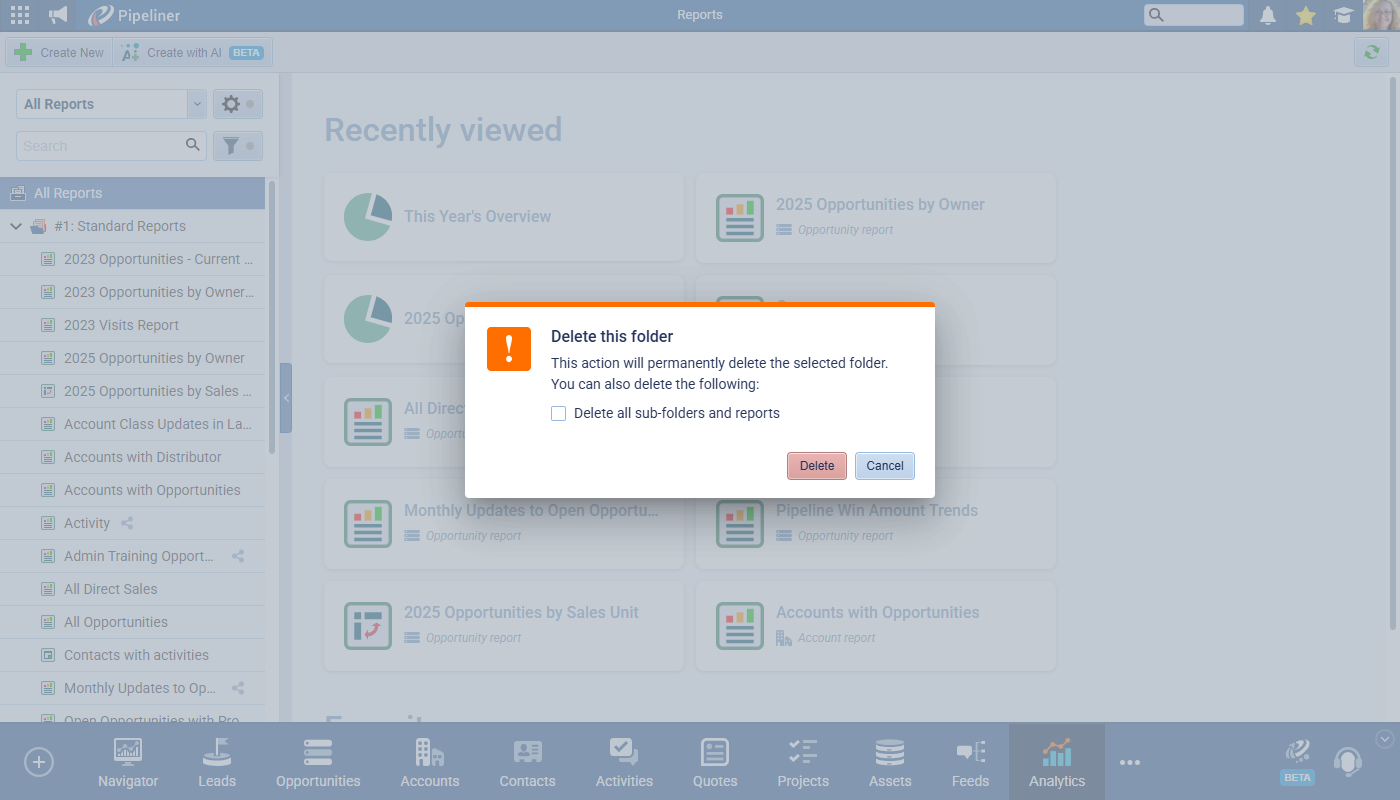The height and width of the screenshot is (800, 1400).
Task: Open the All Reports dropdown
Action: 111,104
